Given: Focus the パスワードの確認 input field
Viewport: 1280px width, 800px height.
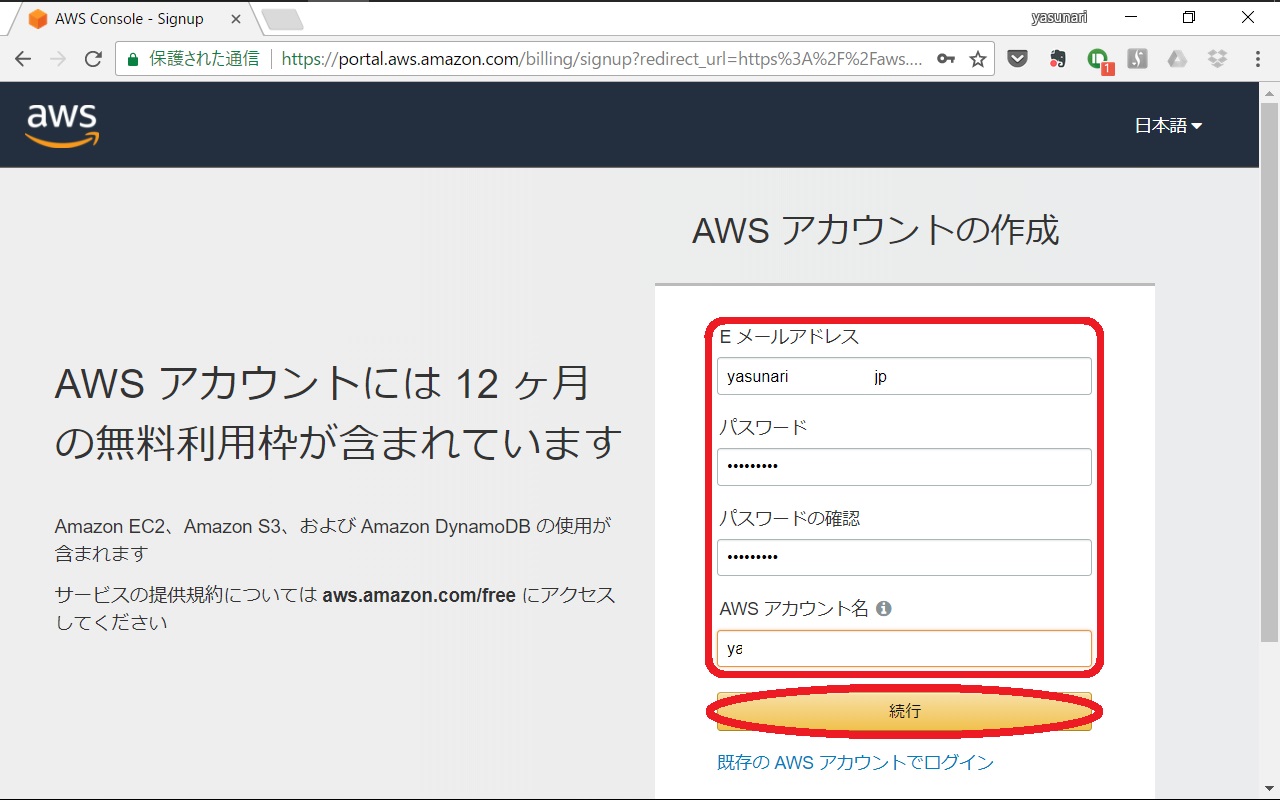Looking at the screenshot, I should point(904,557).
